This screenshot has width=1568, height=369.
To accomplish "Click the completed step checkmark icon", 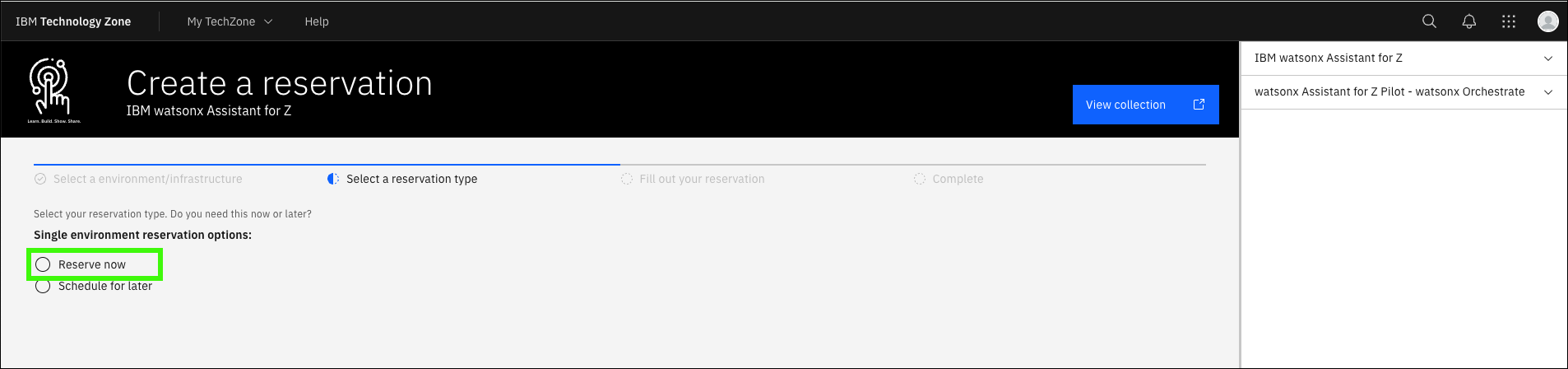I will (40, 179).
